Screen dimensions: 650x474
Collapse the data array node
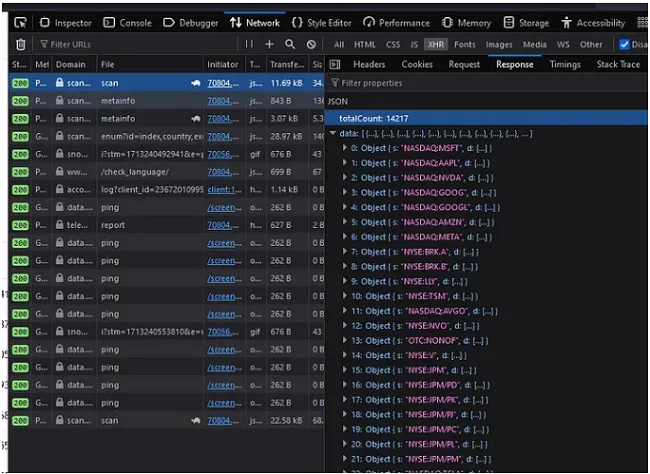tap(332, 134)
